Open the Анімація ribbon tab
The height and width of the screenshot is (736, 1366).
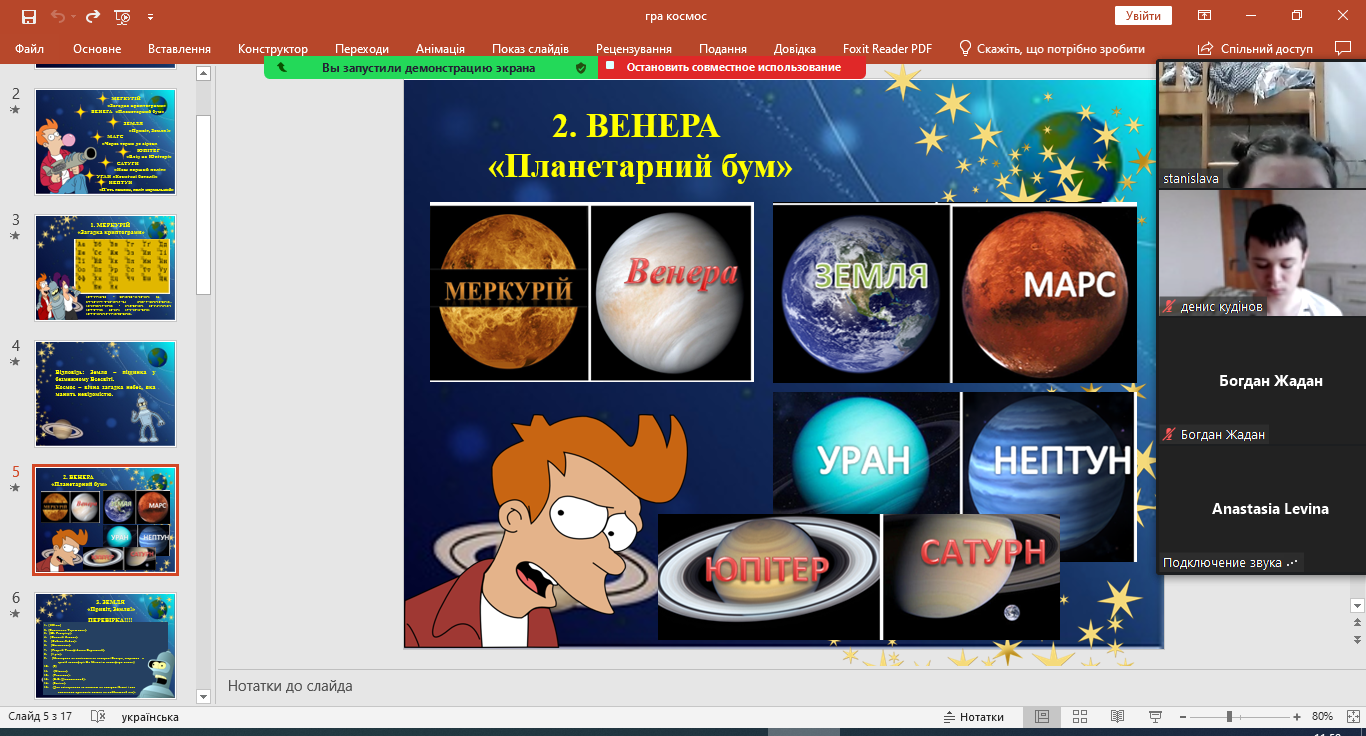[440, 48]
